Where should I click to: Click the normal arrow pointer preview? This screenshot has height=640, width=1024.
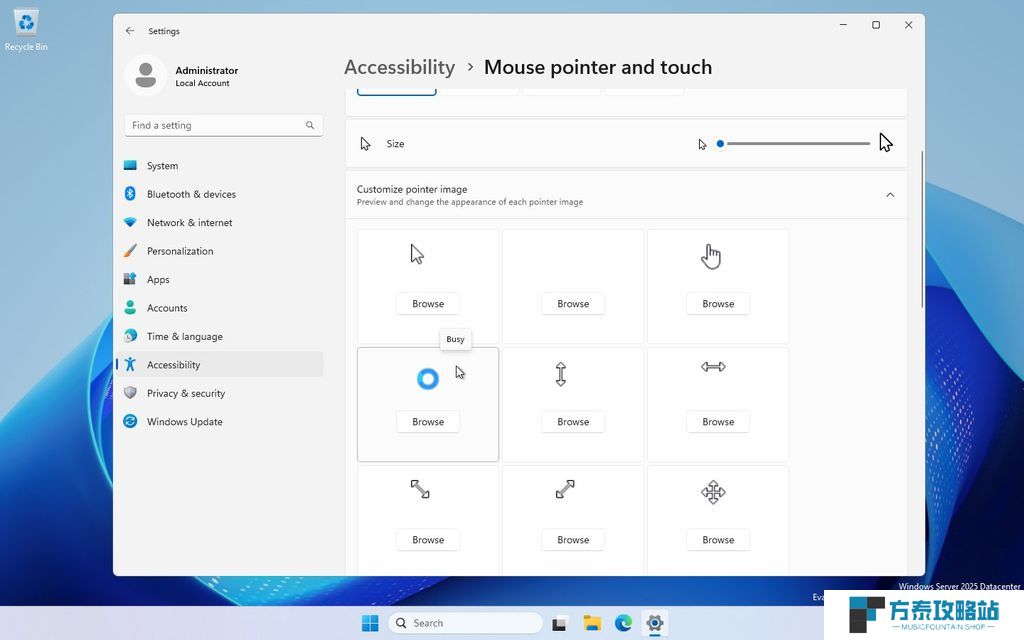click(417, 254)
